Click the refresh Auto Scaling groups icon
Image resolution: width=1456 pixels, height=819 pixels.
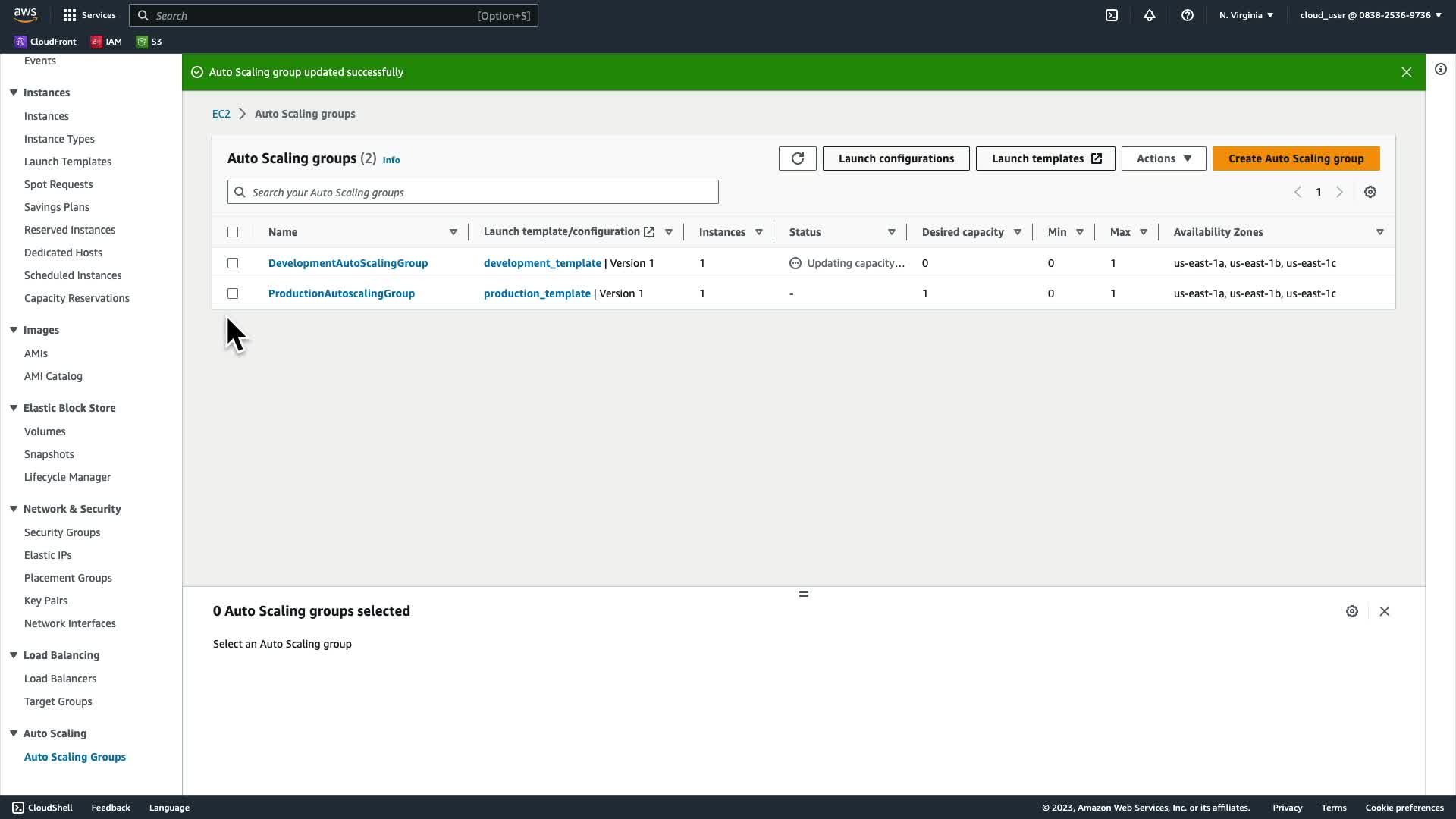point(797,158)
